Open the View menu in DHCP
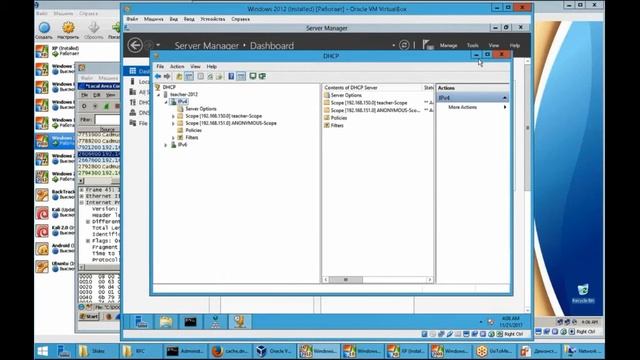The image size is (640, 360). click(195, 66)
